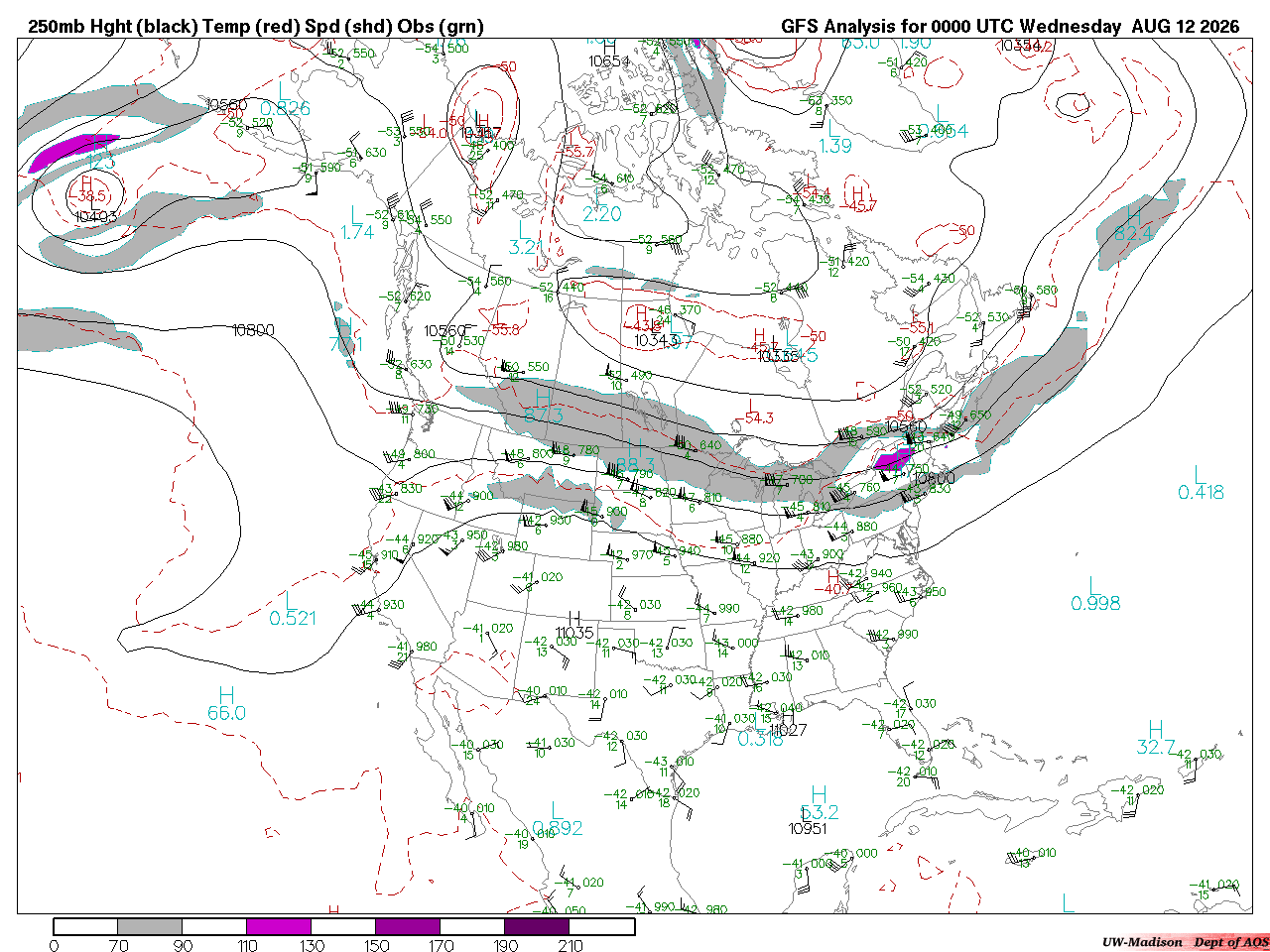Image resolution: width=1270 pixels, height=952 pixels.
Task: Click the 250mb Hght chart title
Action: (256, 27)
